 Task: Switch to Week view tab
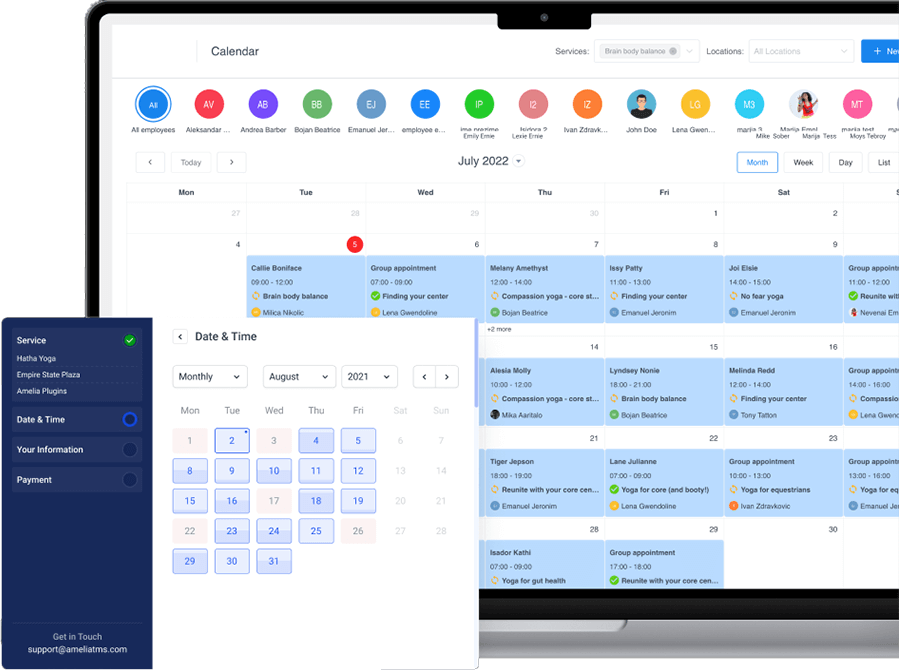click(803, 162)
